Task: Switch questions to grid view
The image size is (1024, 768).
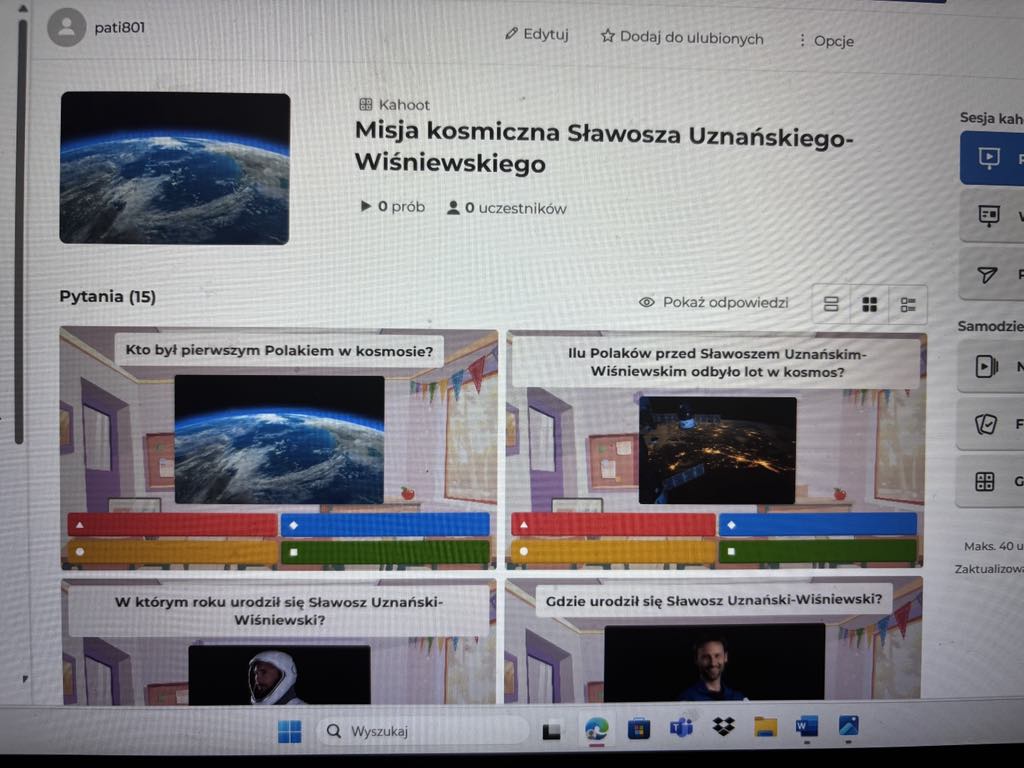Action: coord(870,304)
